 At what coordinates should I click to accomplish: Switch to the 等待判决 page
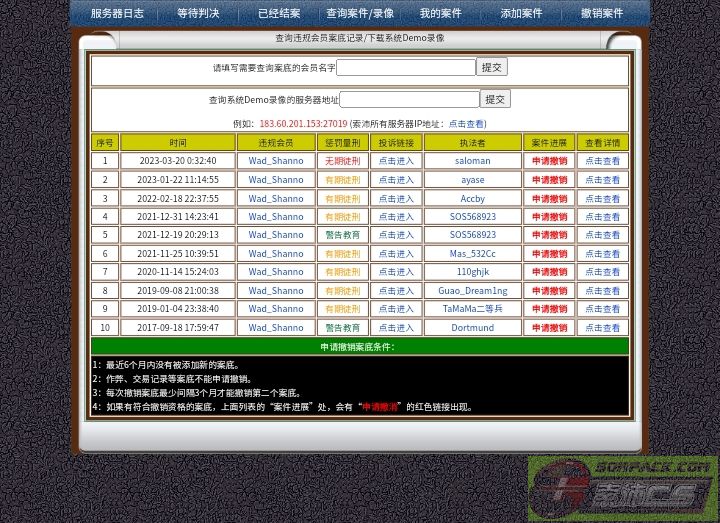coord(198,14)
